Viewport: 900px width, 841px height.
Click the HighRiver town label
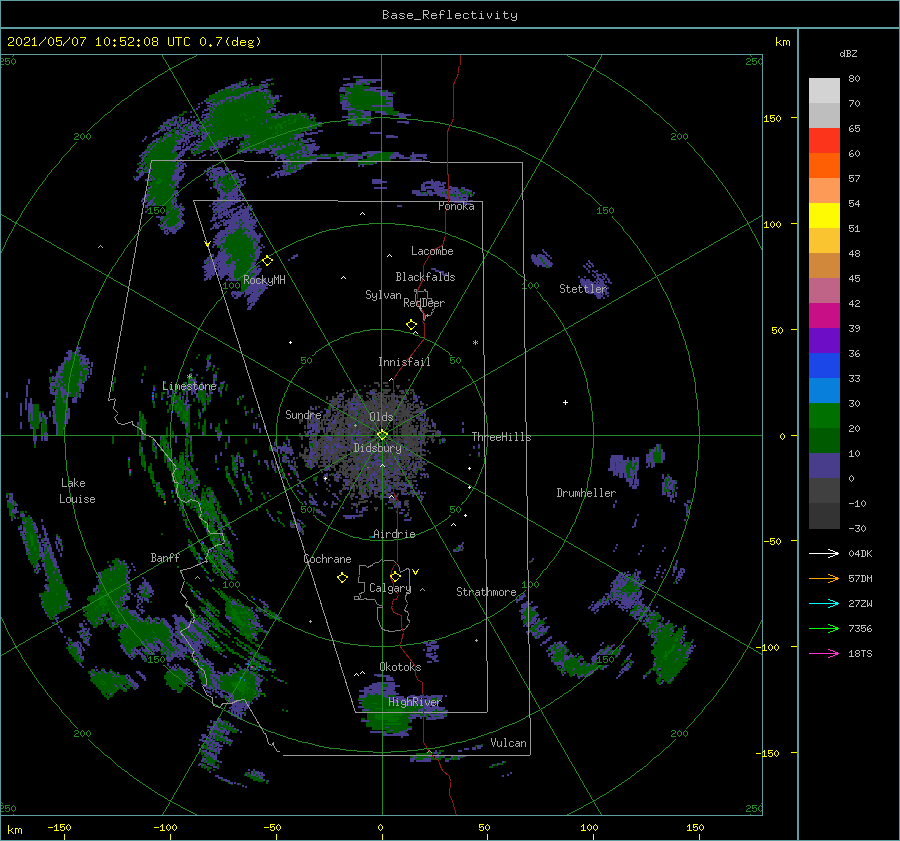[414, 702]
